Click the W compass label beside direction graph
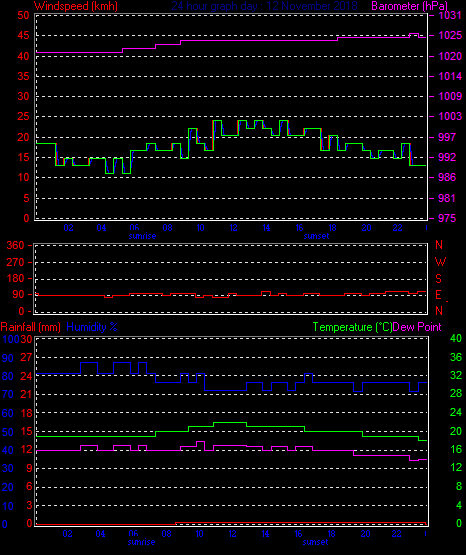The width and height of the screenshot is (466, 555). 440,262
